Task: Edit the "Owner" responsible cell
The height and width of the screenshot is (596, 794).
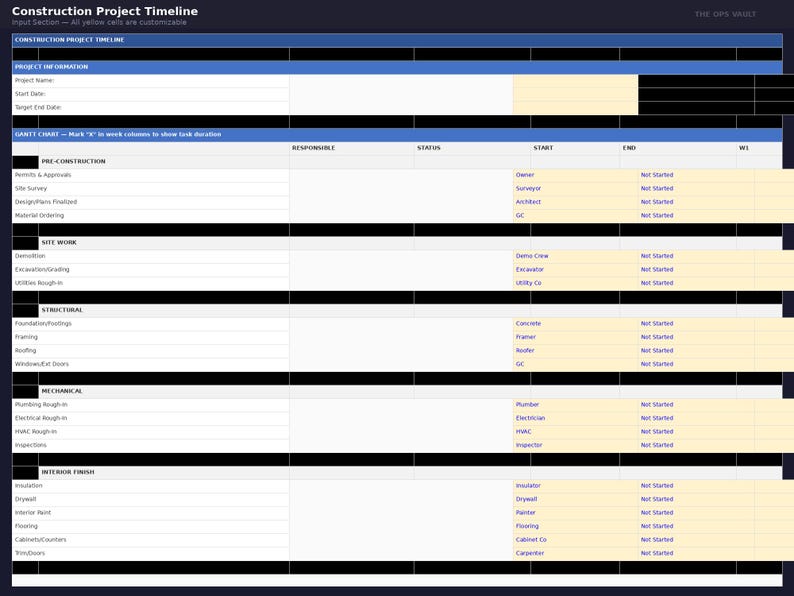Action: 575,175
